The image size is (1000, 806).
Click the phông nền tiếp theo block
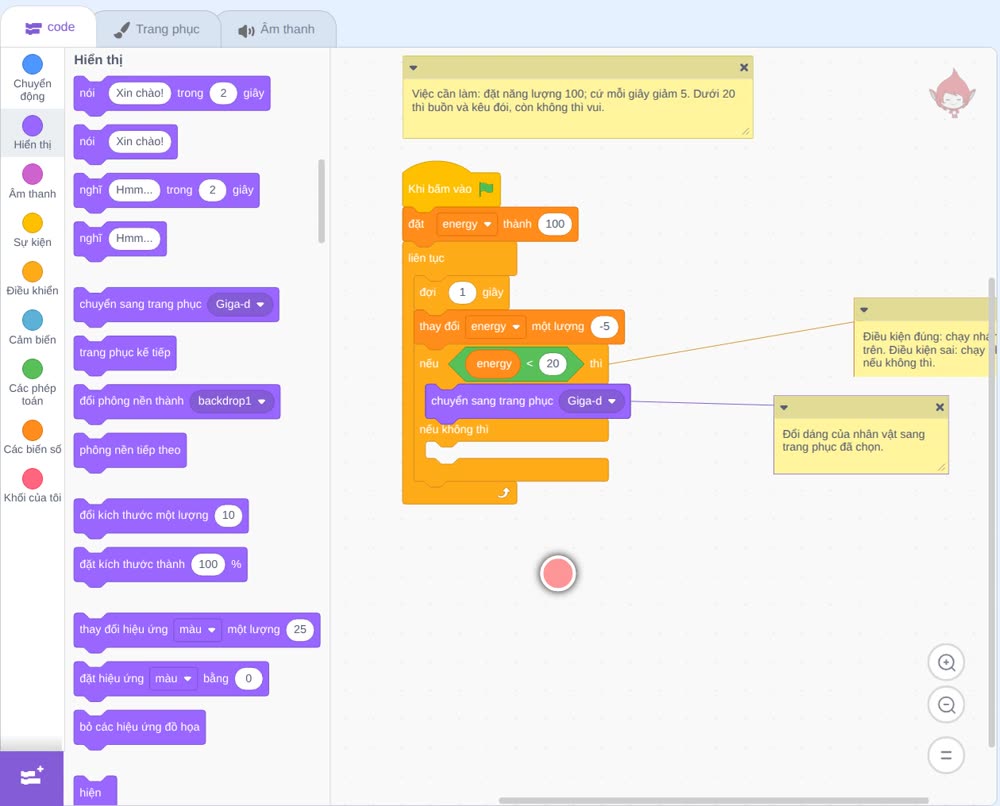[130, 450]
